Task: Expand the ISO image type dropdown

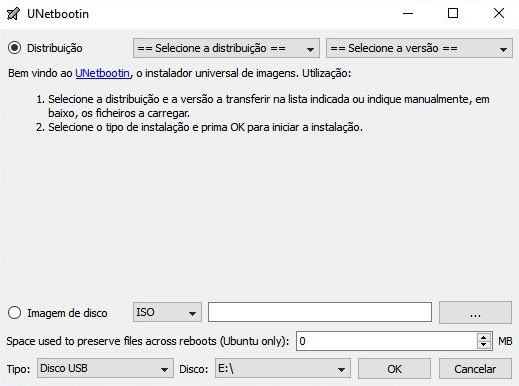Action: pyautogui.click(x=167, y=312)
